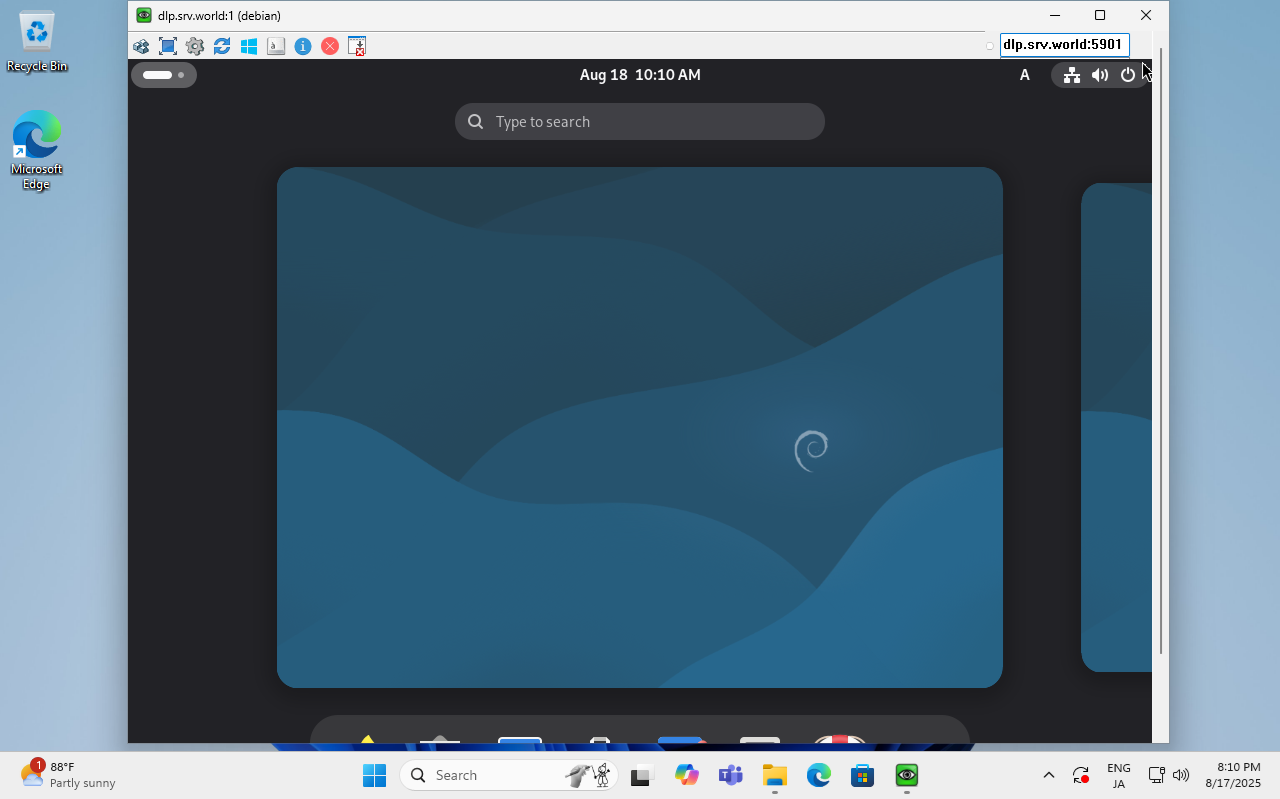1280x799 pixels.
Task: Open the GNOME clock 'Aug 18 10:10 AM'
Action: [640, 75]
